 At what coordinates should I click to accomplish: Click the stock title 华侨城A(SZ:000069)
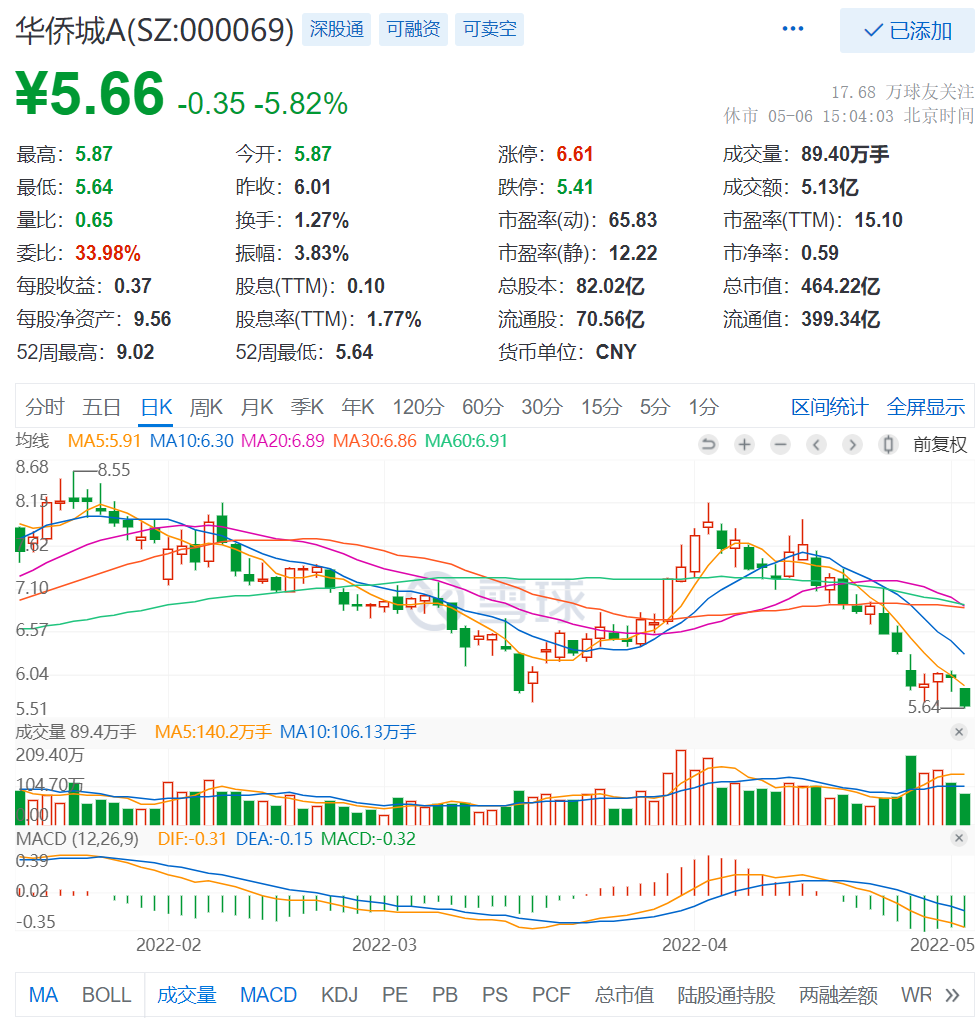(x=155, y=31)
